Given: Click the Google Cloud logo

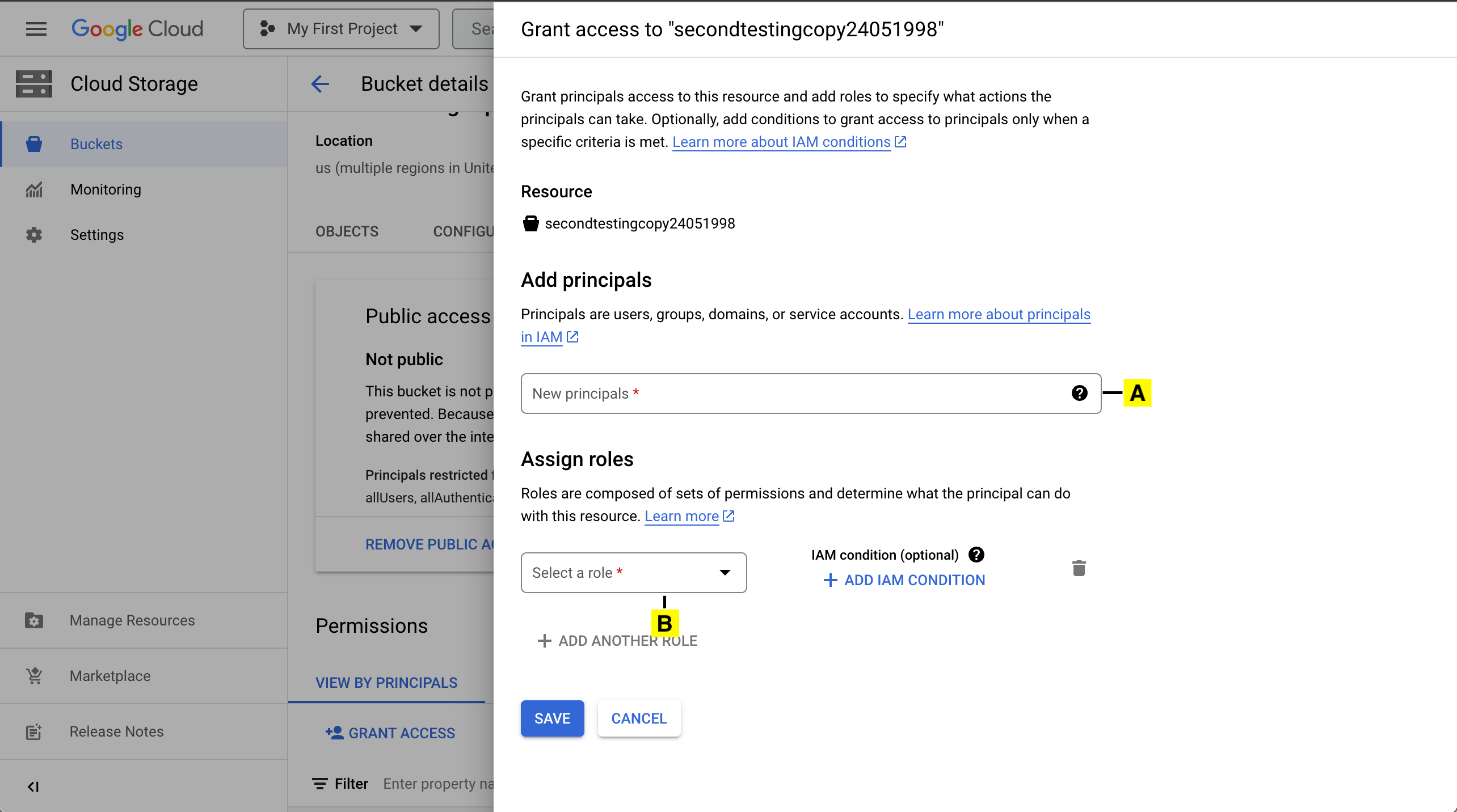Looking at the screenshot, I should coord(137,29).
